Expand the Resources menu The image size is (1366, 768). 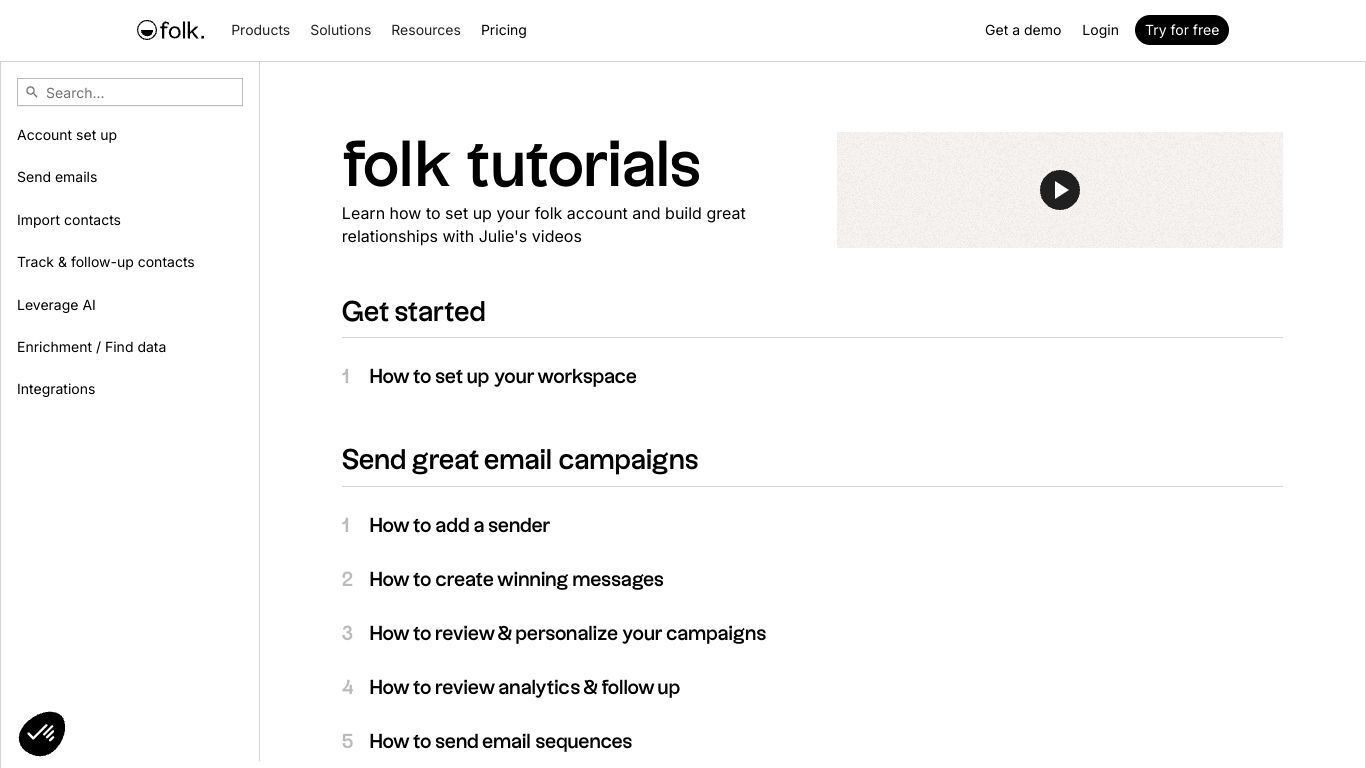coord(426,30)
